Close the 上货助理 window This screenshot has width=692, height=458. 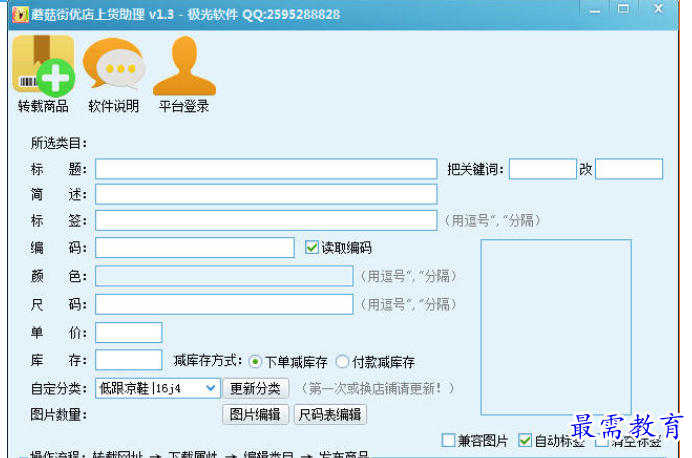click(658, 9)
